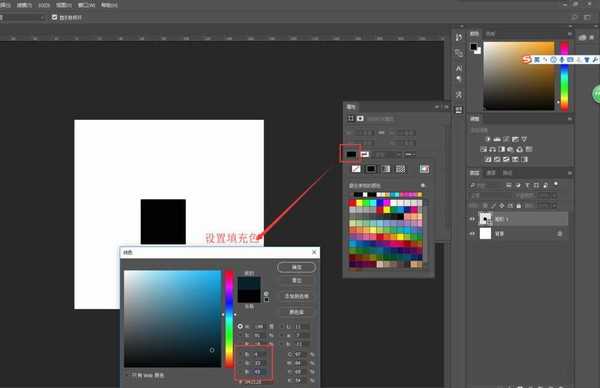Open the stroke type dropdown in Properties
This screenshot has width=600, height=388.
point(410,154)
